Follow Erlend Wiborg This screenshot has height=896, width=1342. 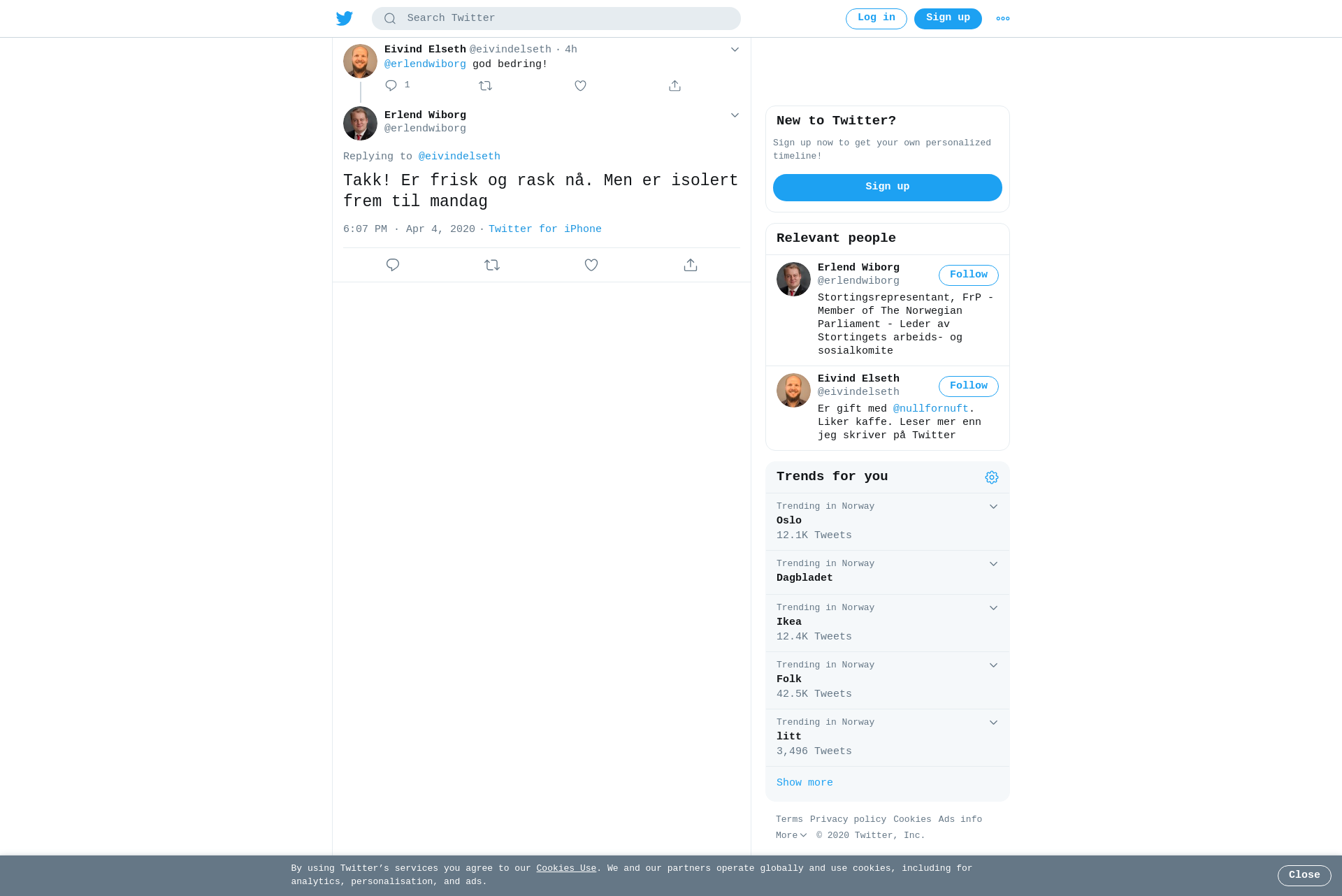pos(969,275)
